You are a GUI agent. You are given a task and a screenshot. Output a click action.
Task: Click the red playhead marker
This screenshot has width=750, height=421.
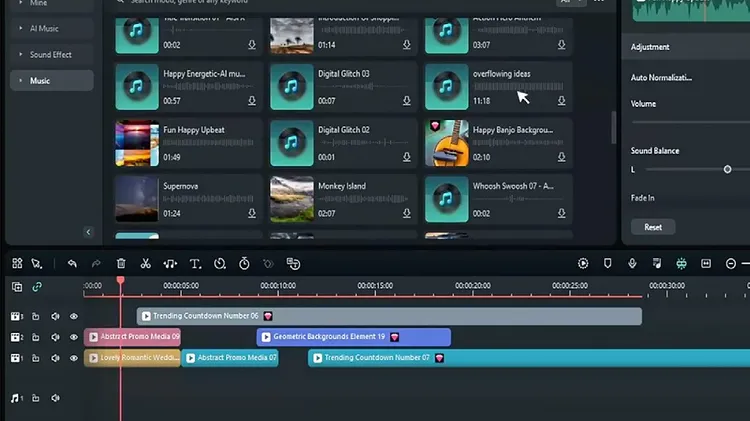tap(121, 281)
